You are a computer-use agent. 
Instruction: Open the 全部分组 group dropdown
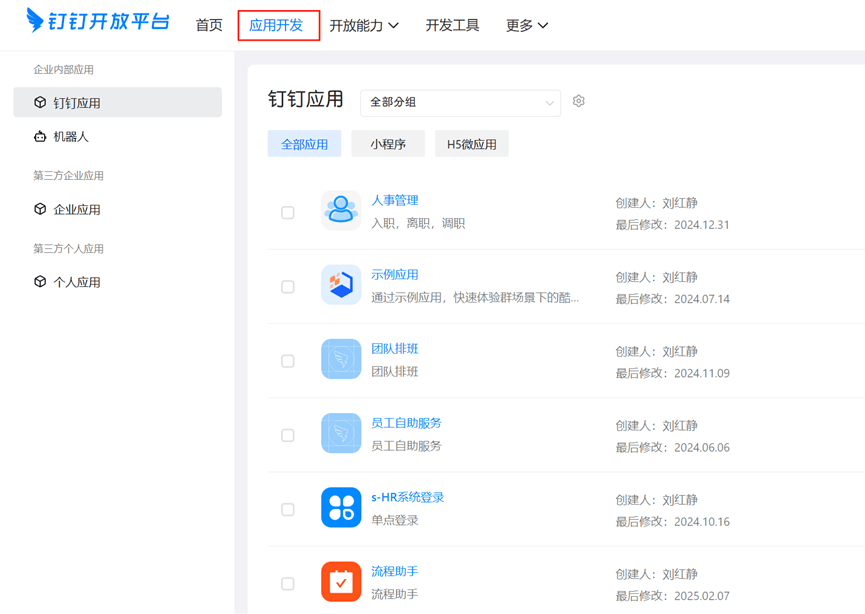[460, 103]
